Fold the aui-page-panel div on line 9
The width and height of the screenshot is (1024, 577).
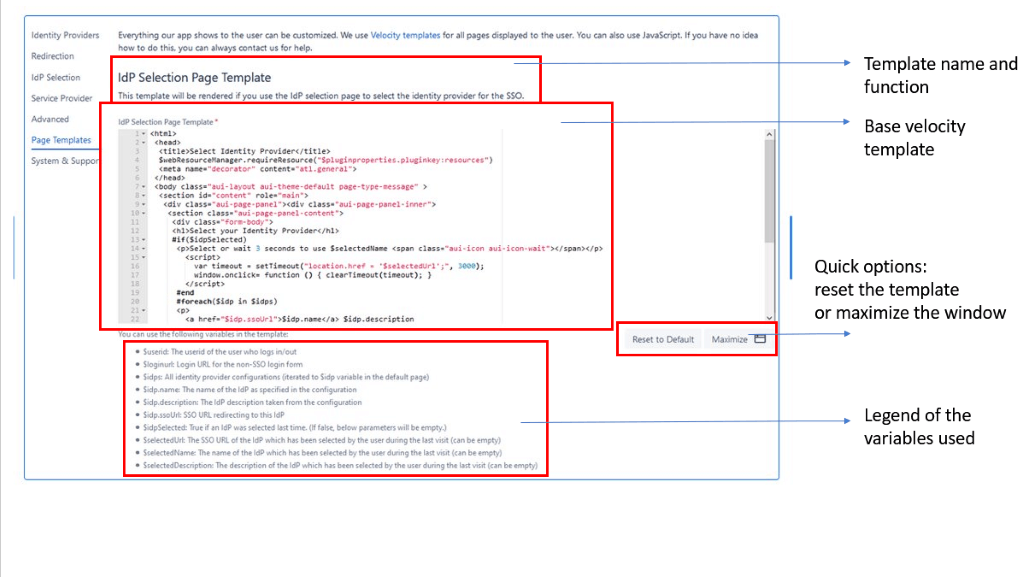tap(143, 204)
